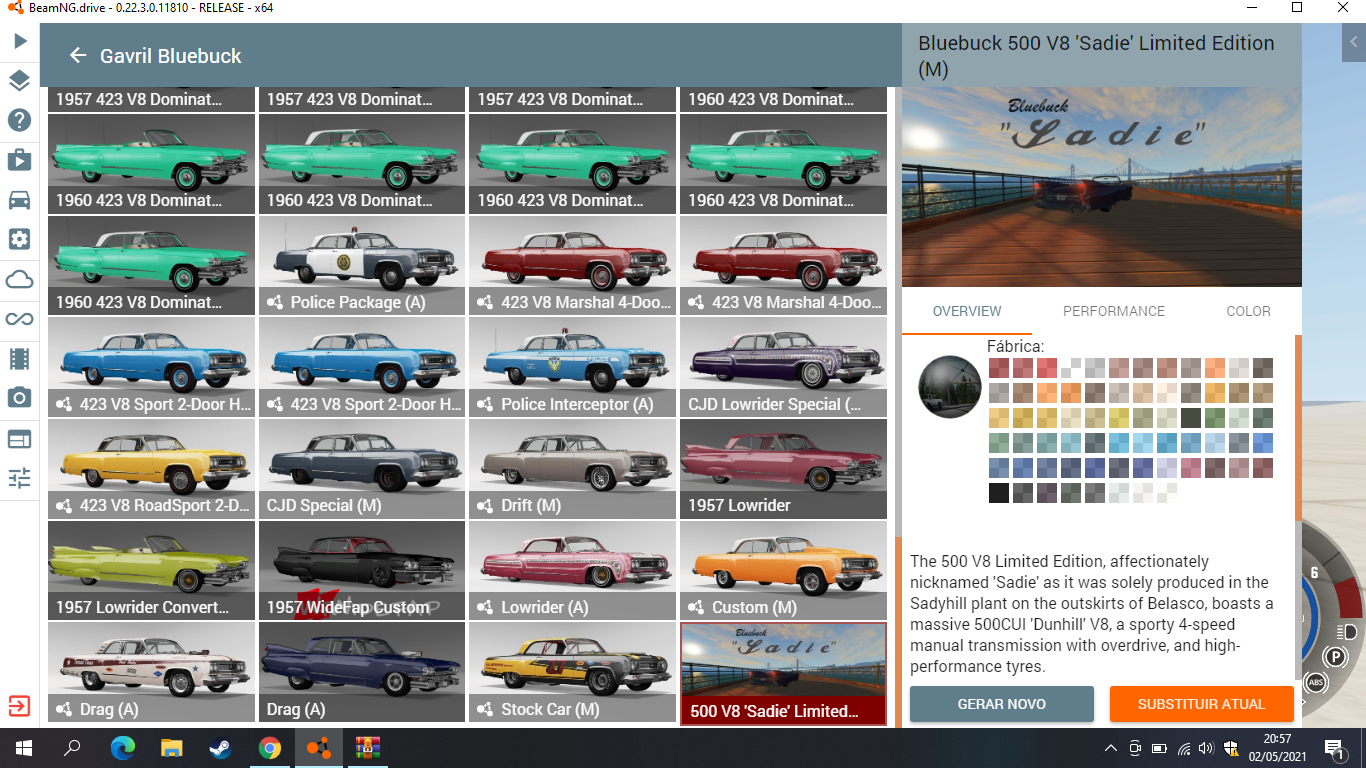Open WinRAR from the taskbar
1366x768 pixels.
pyautogui.click(x=369, y=748)
